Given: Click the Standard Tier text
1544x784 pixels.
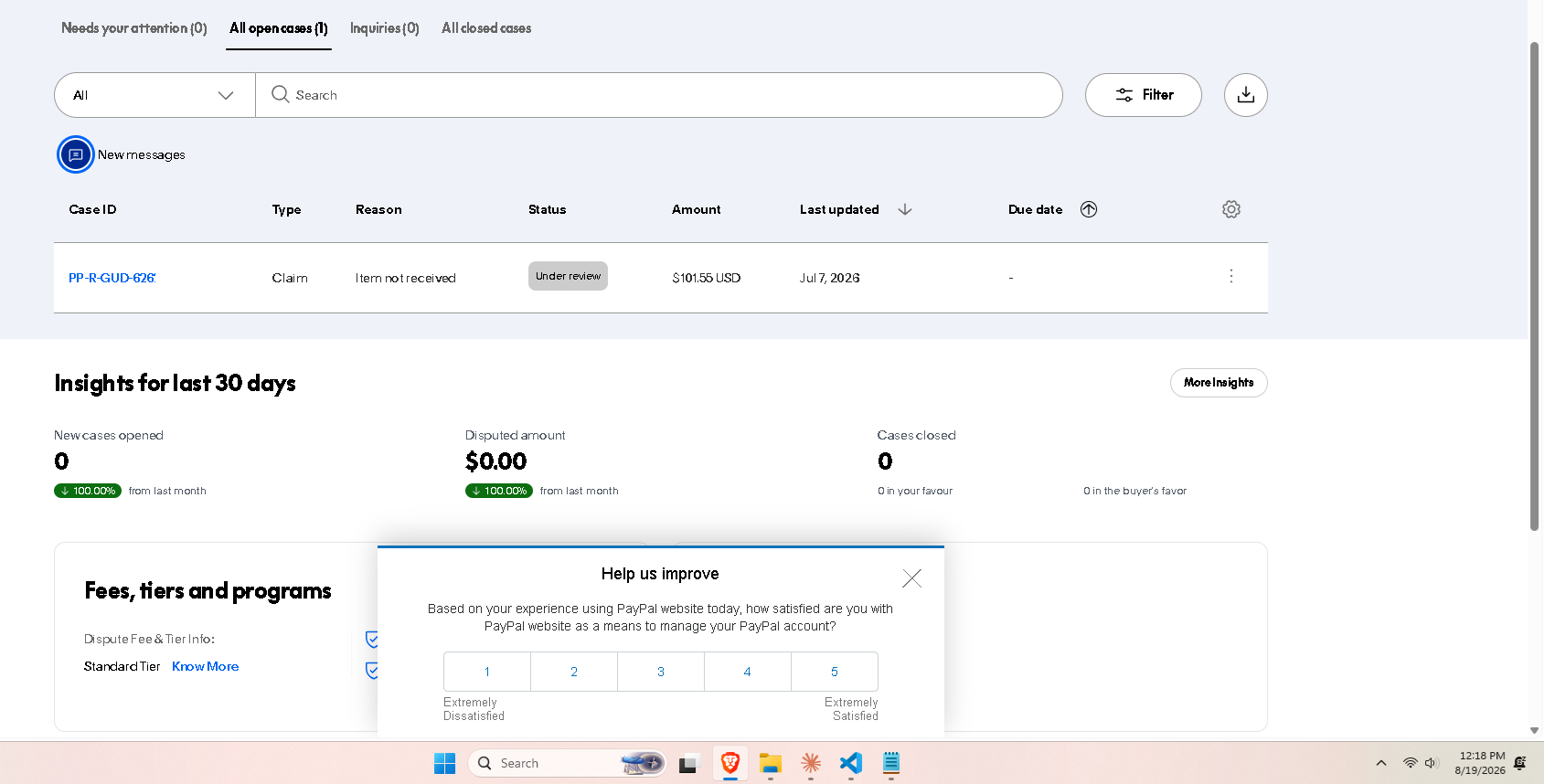Looking at the screenshot, I should click(122, 666).
